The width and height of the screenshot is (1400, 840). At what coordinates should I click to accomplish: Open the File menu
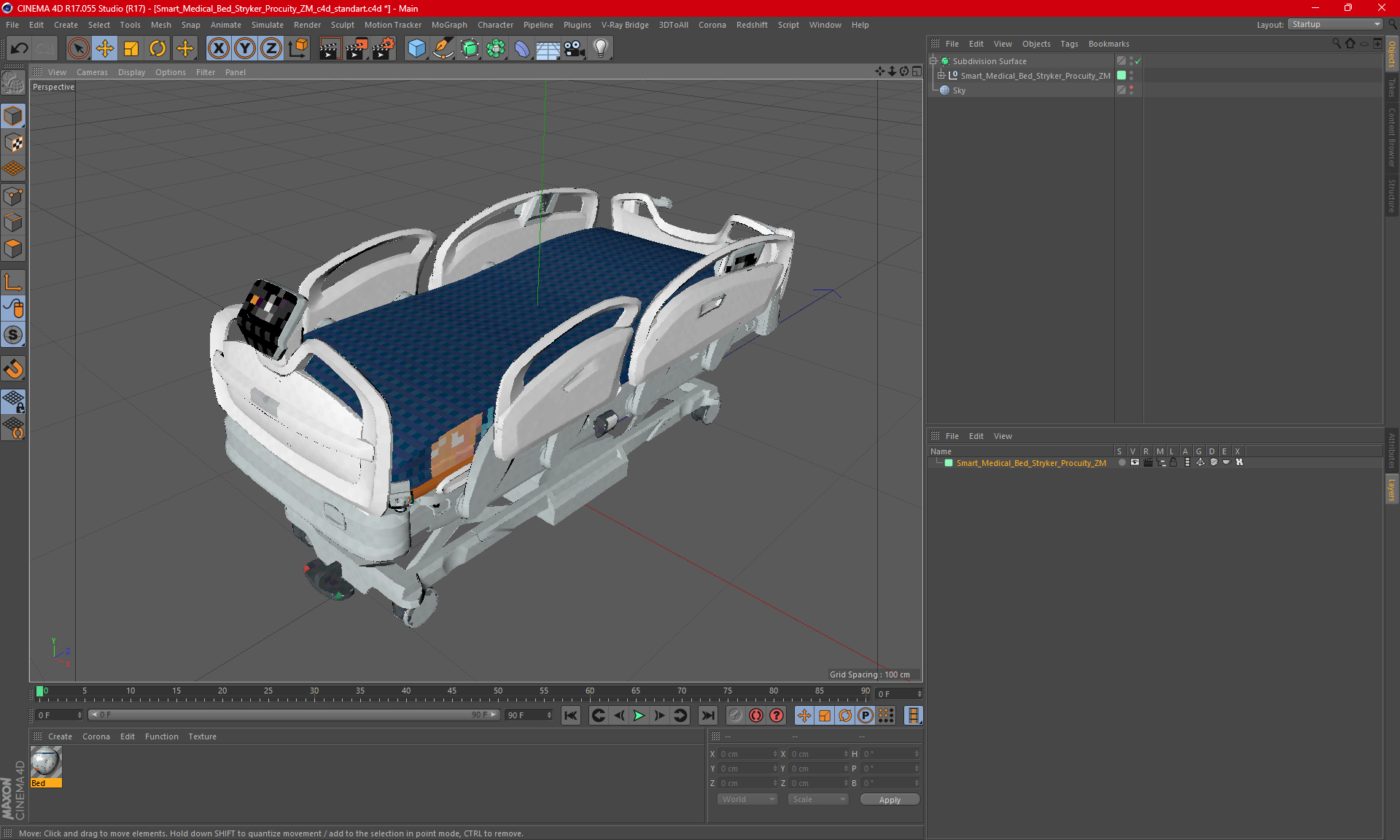point(12,25)
